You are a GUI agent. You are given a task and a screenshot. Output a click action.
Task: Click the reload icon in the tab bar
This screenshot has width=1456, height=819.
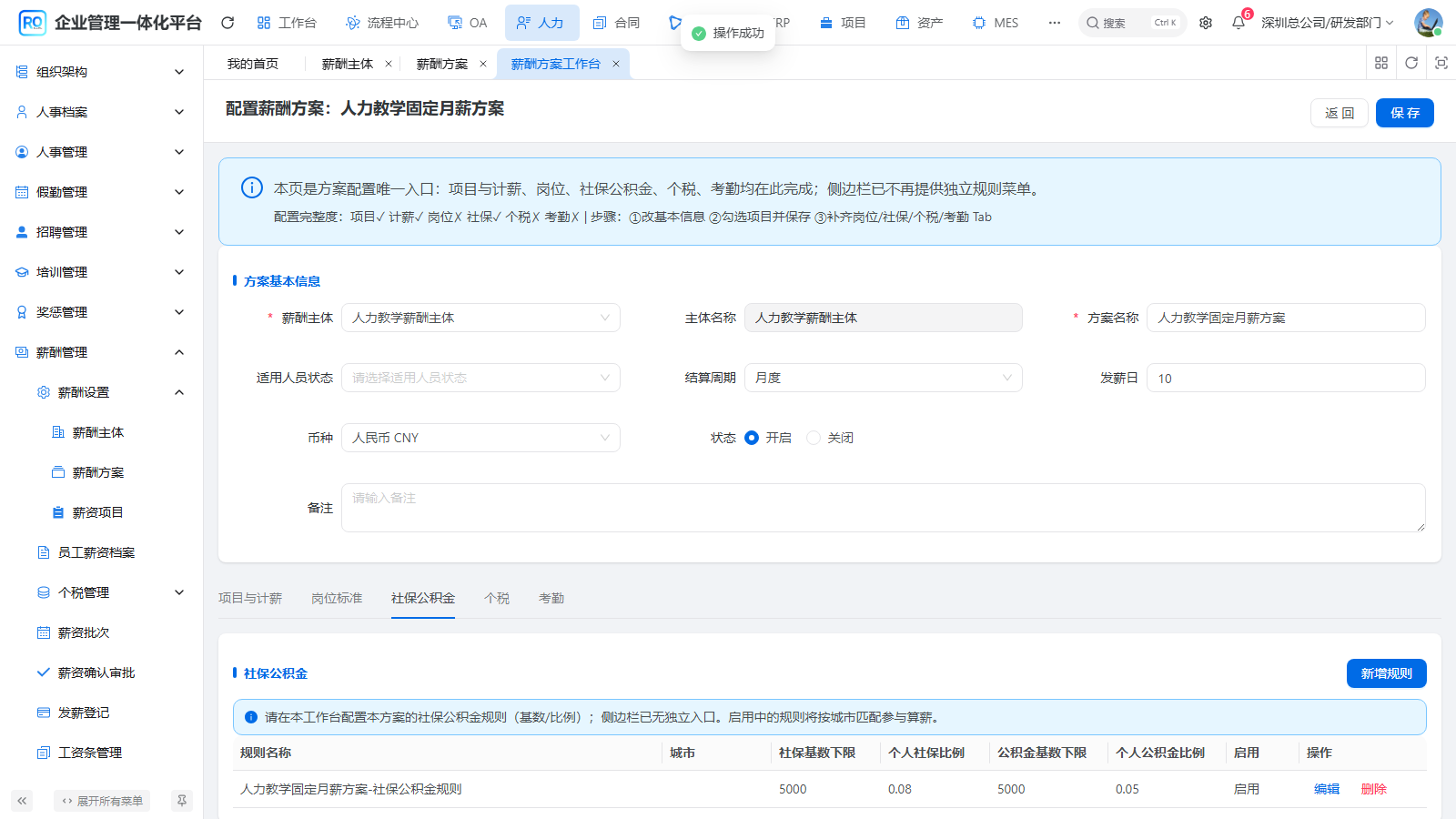pos(1411,63)
